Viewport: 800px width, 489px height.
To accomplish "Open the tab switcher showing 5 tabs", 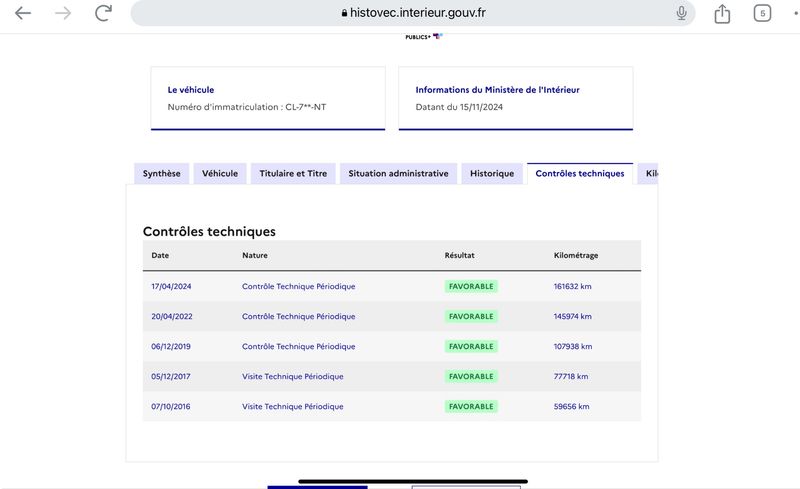I will (762, 13).
